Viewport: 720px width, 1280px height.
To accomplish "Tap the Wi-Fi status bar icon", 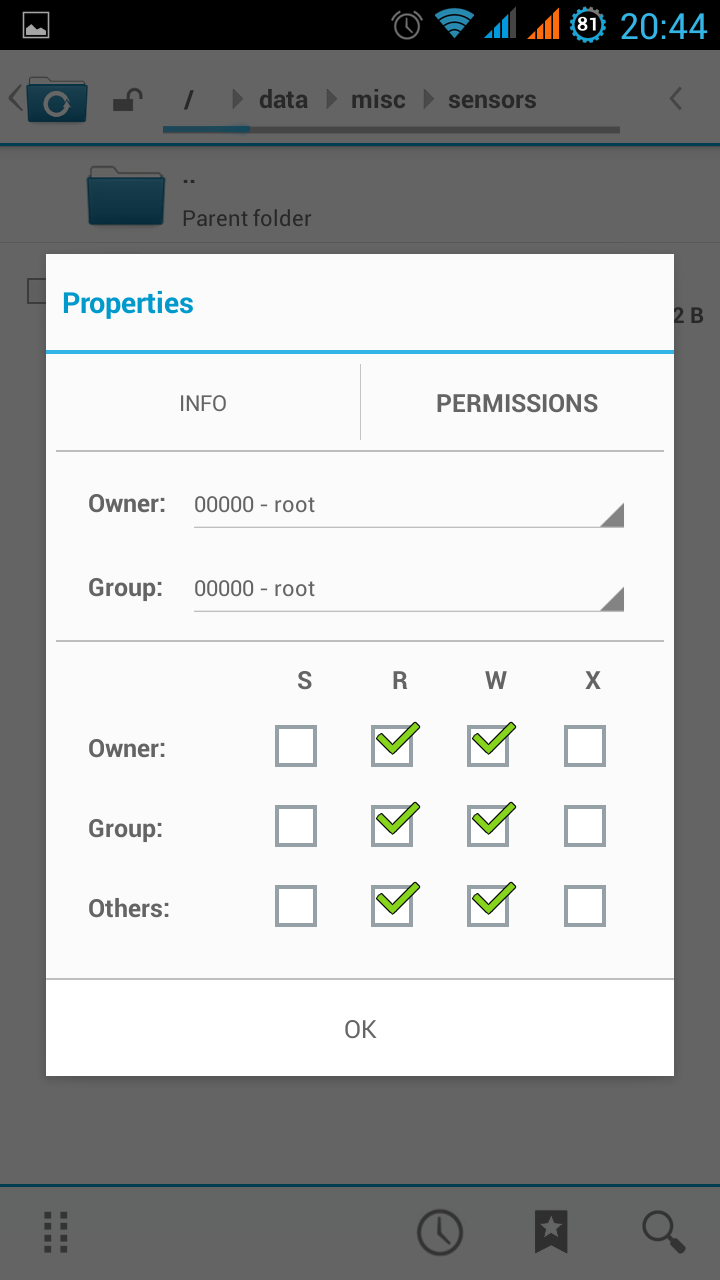I will pos(454,24).
